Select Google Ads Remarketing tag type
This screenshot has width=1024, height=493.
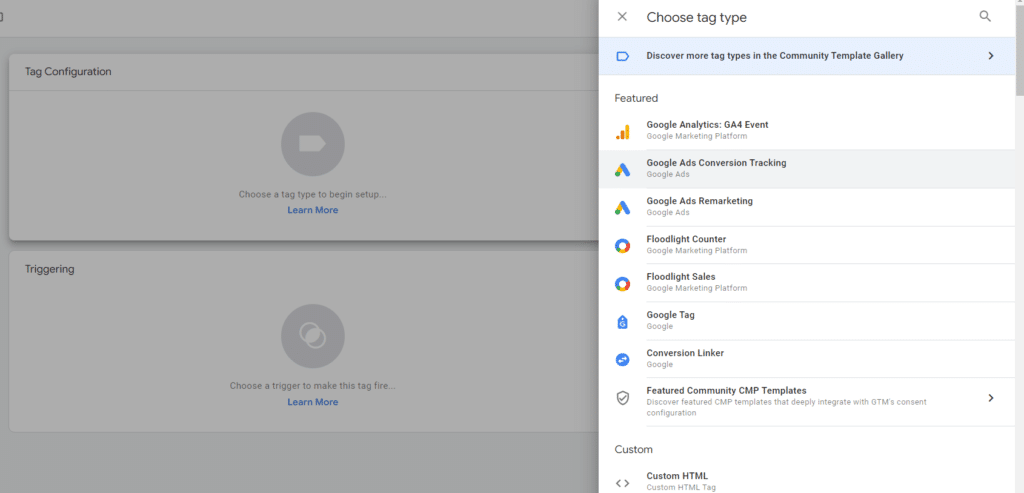[807, 207]
